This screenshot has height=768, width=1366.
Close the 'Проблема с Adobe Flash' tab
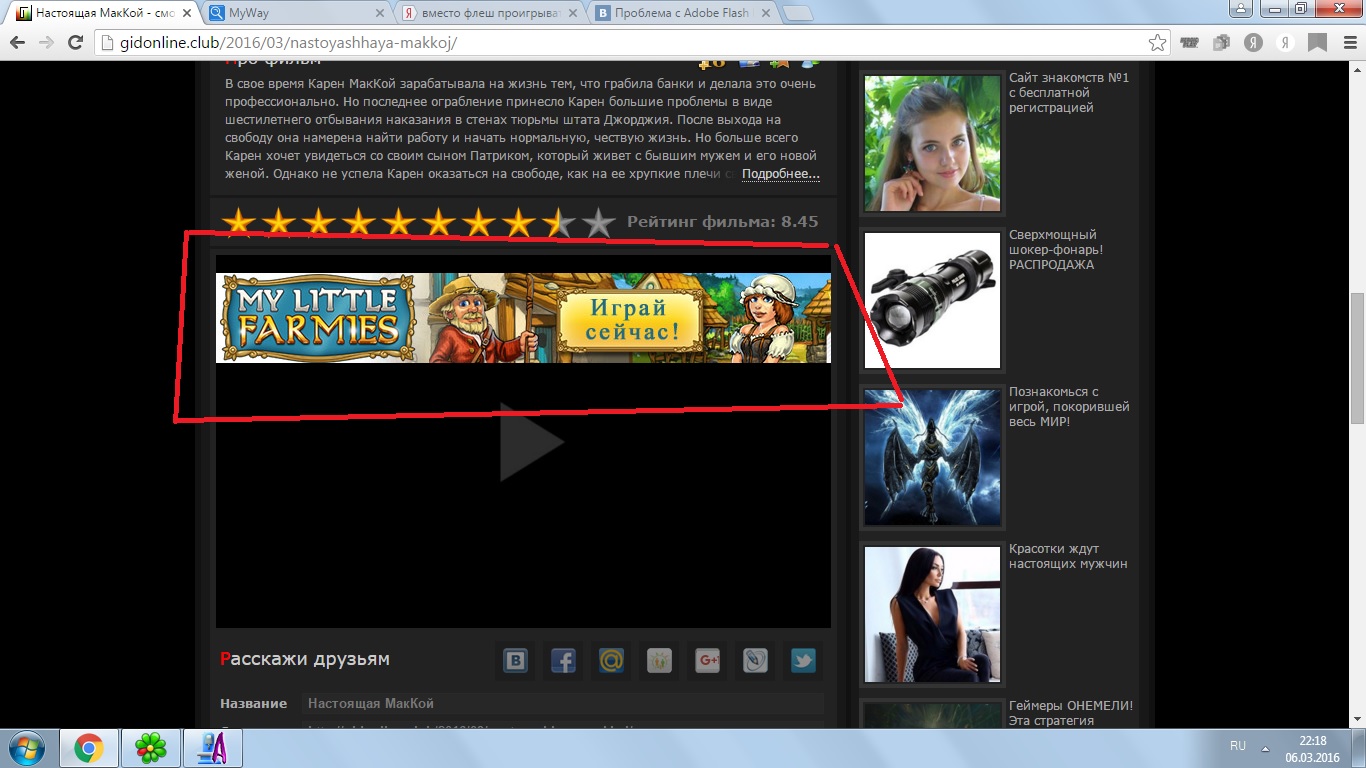768,14
